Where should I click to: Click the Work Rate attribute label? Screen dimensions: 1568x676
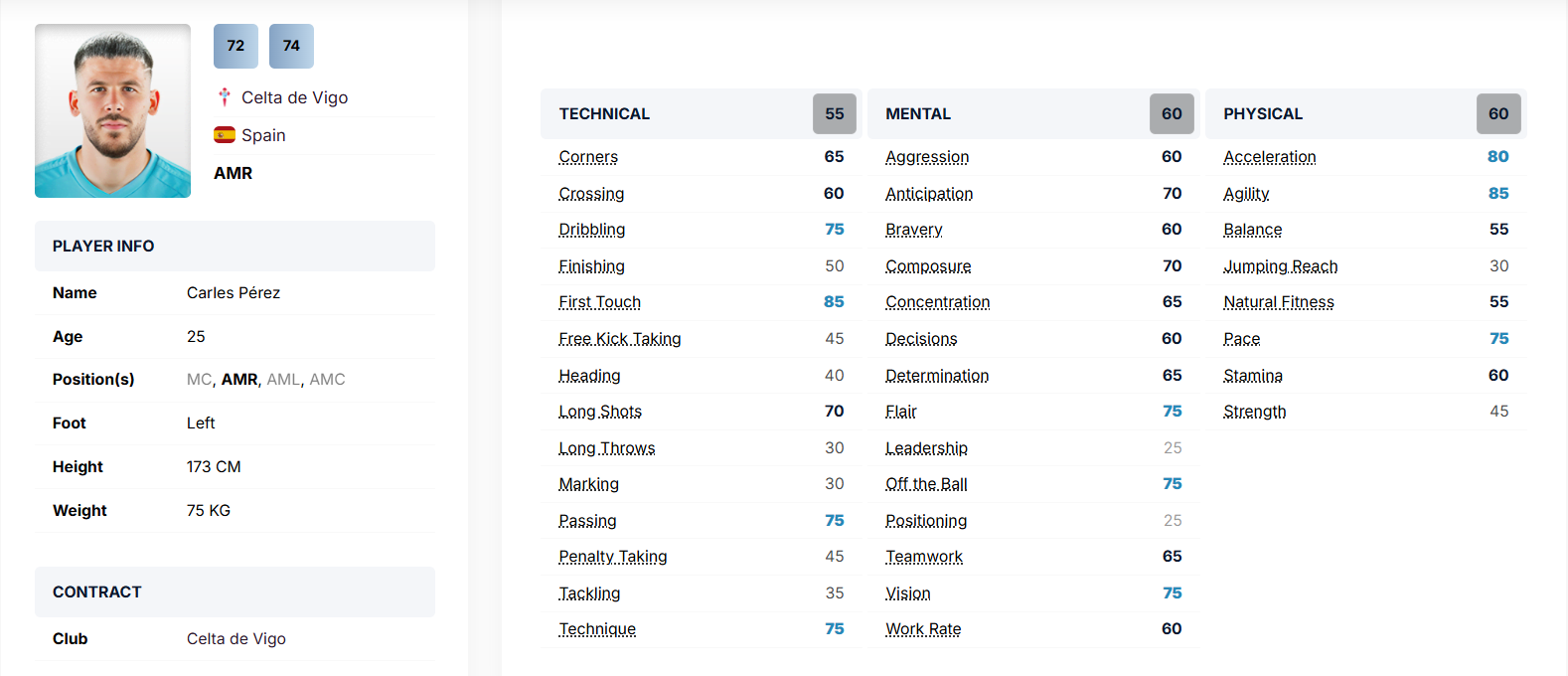point(923,629)
